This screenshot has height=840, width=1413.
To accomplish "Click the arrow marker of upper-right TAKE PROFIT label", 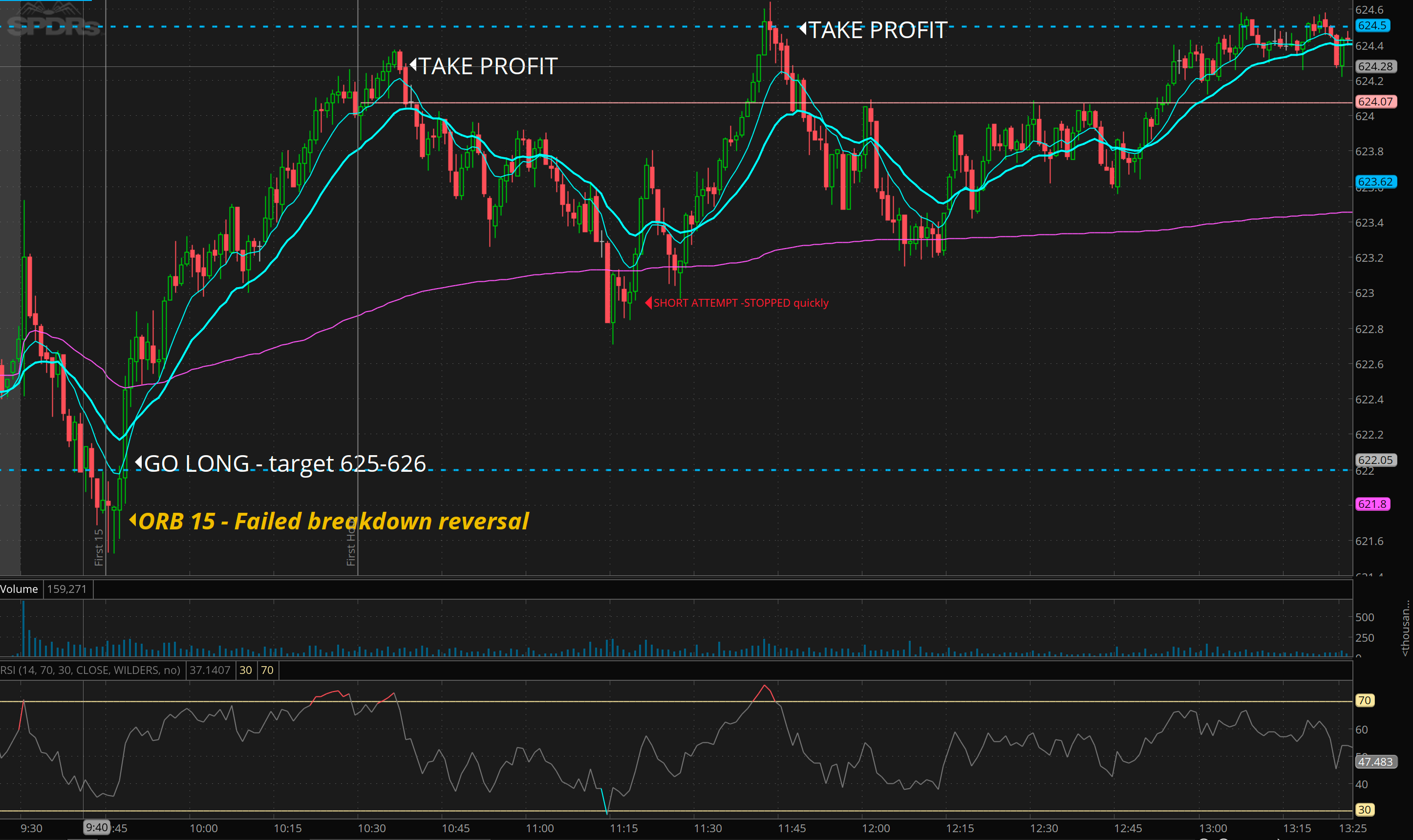I will 802,28.
